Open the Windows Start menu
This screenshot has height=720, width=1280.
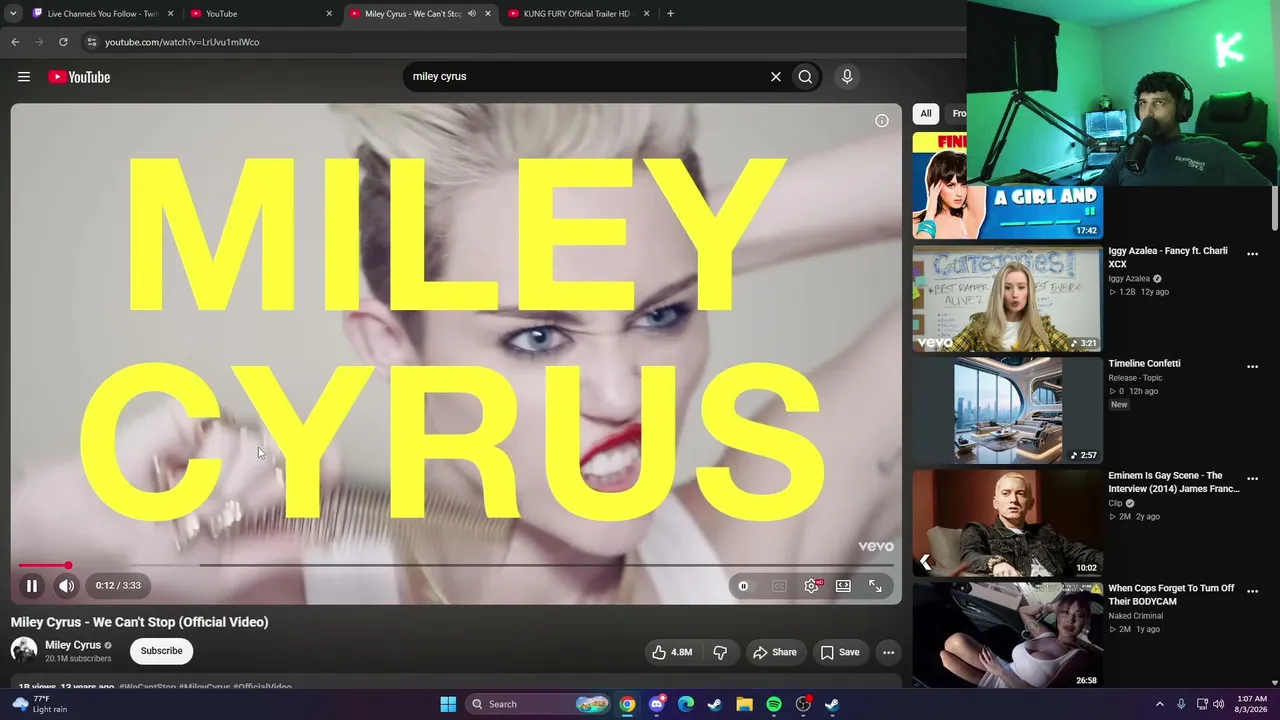(x=448, y=704)
